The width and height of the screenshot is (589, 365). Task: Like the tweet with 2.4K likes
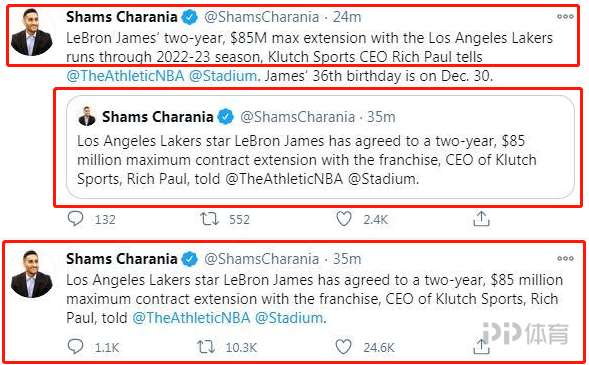tap(343, 219)
